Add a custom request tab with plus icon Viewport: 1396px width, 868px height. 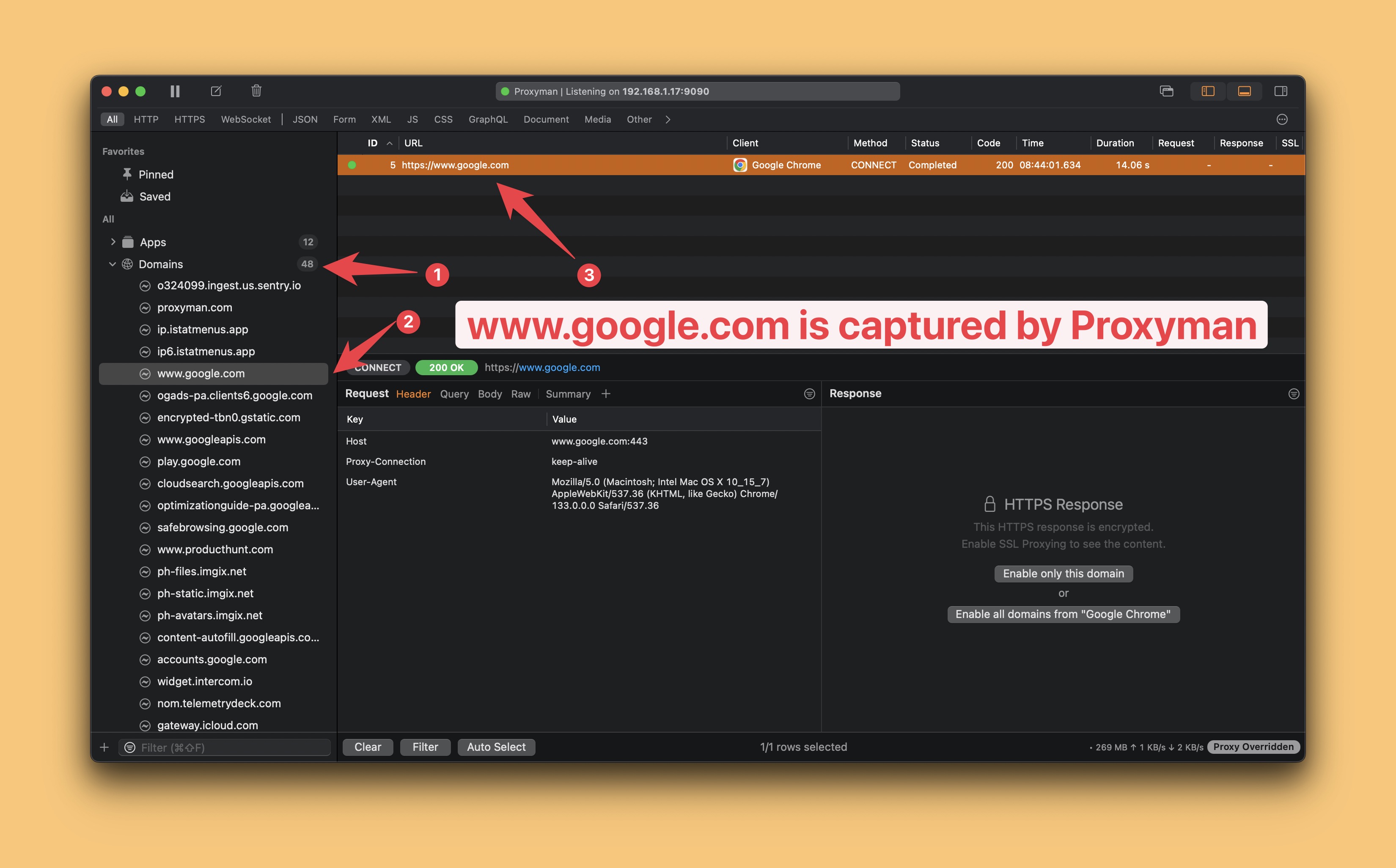(x=606, y=394)
